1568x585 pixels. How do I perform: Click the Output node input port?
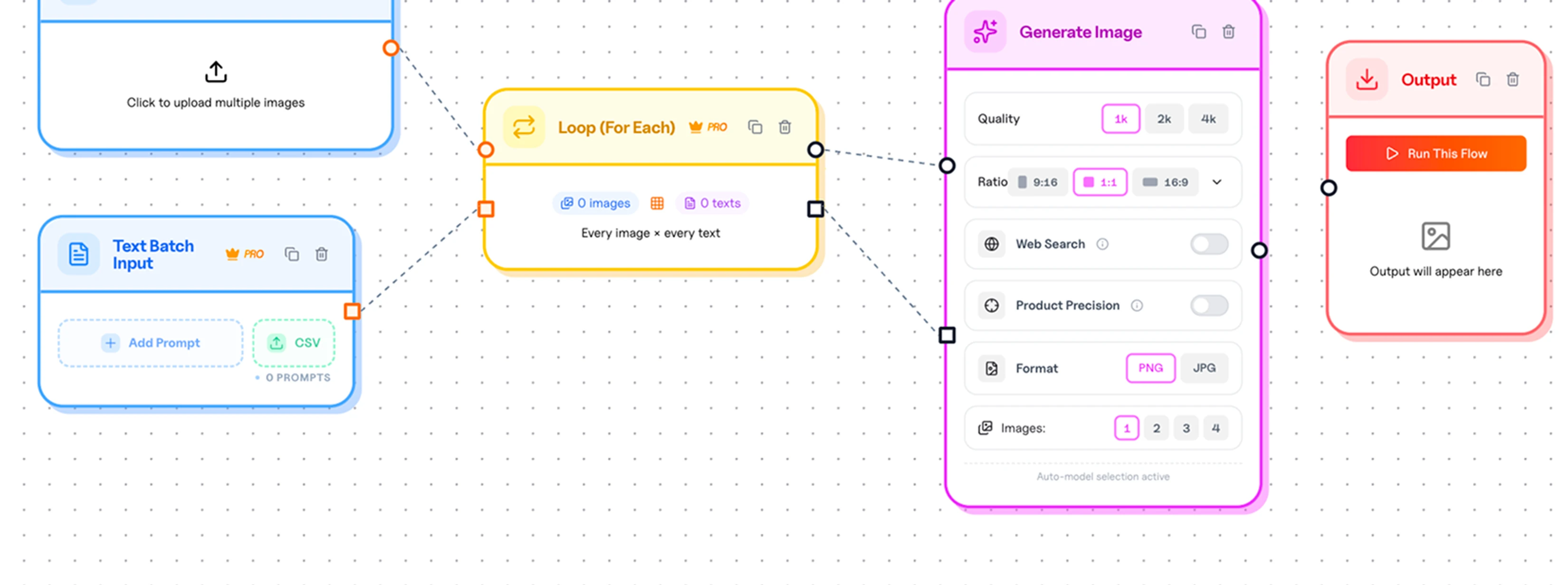[1329, 188]
